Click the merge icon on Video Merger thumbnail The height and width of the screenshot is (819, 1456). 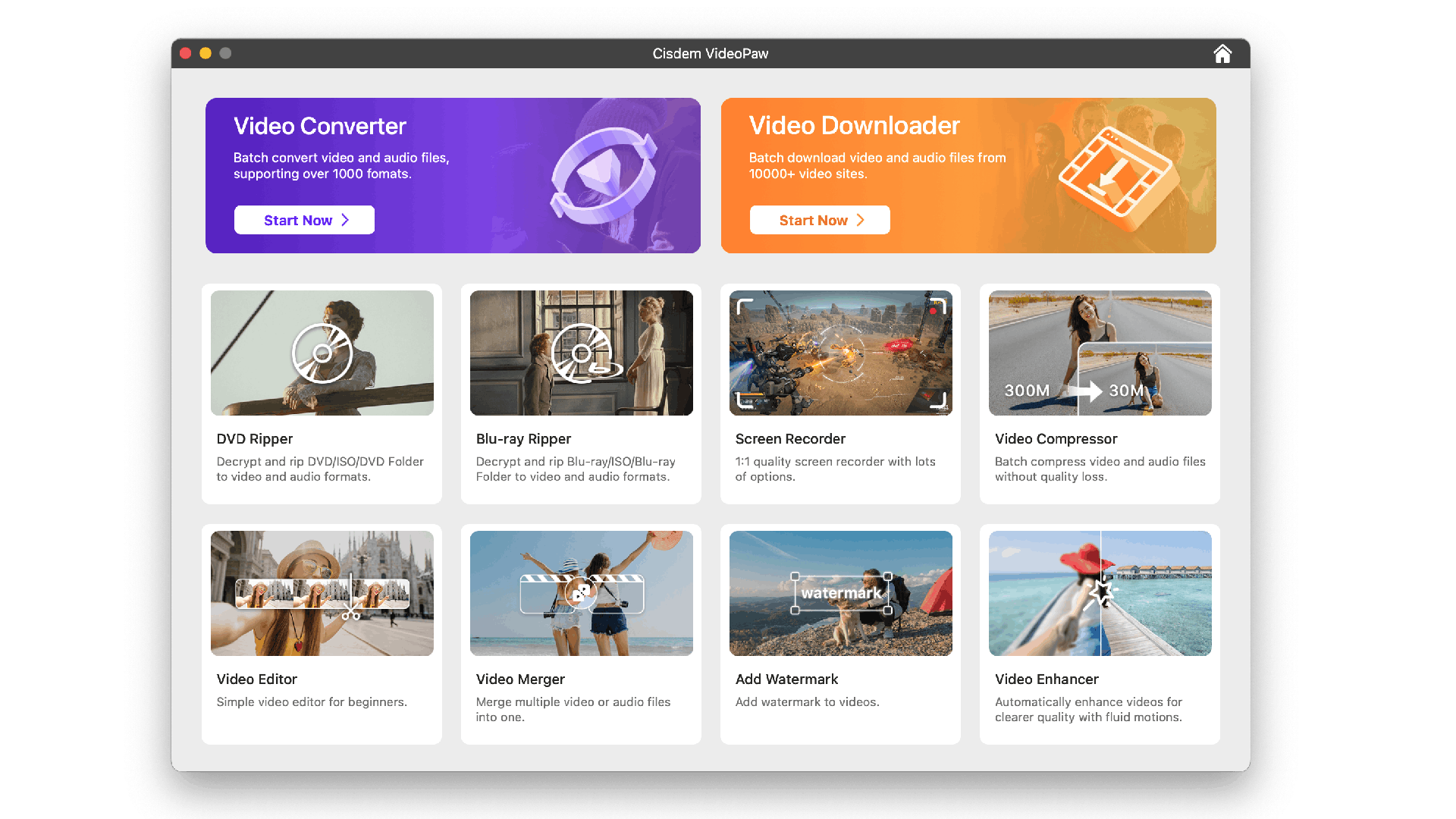pyautogui.click(x=581, y=592)
